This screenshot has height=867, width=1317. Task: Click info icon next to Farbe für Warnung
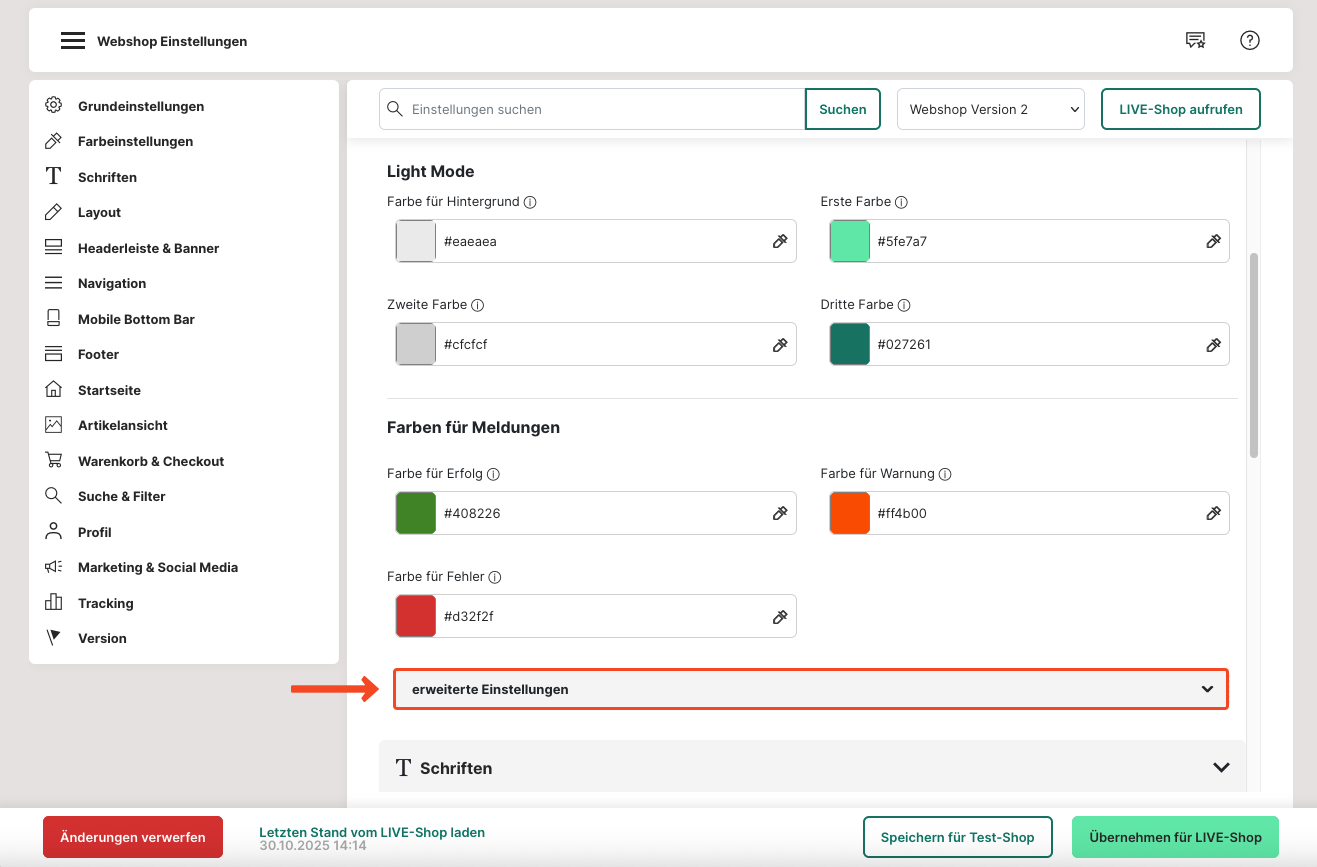pyautogui.click(x=945, y=474)
